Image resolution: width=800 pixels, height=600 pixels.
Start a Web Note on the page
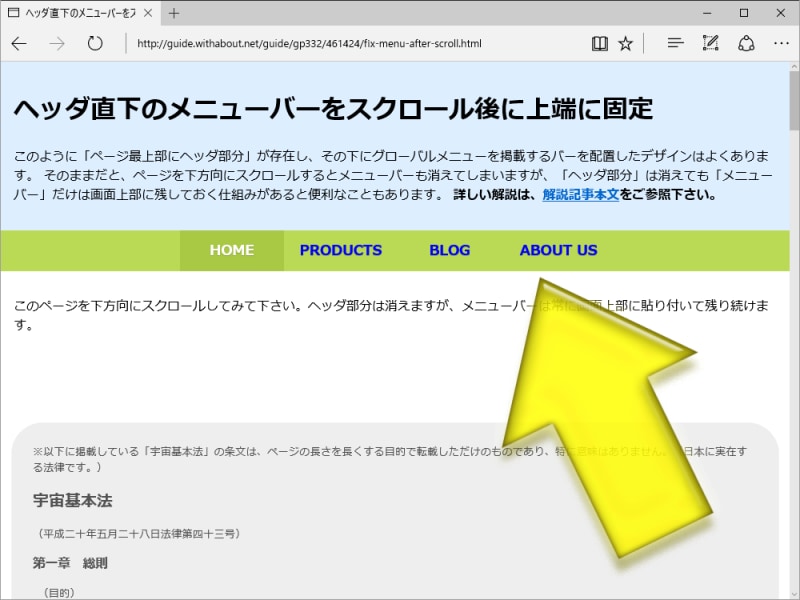pos(710,43)
